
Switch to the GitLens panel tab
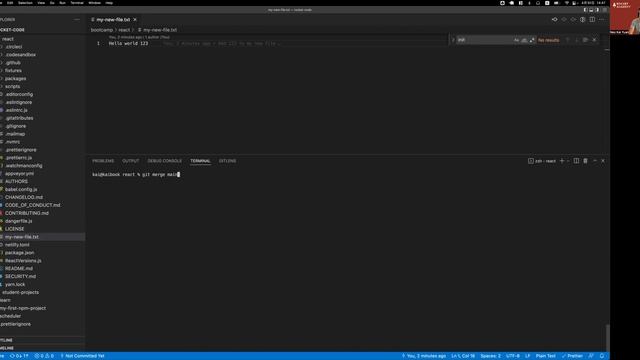click(x=227, y=161)
